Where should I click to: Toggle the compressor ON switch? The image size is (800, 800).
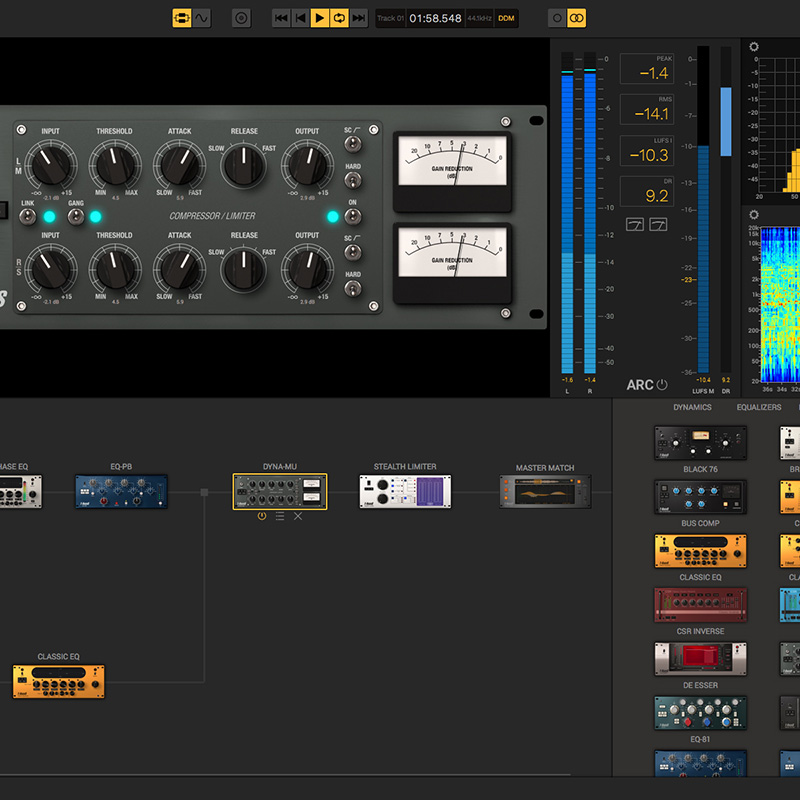pyautogui.click(x=352, y=216)
